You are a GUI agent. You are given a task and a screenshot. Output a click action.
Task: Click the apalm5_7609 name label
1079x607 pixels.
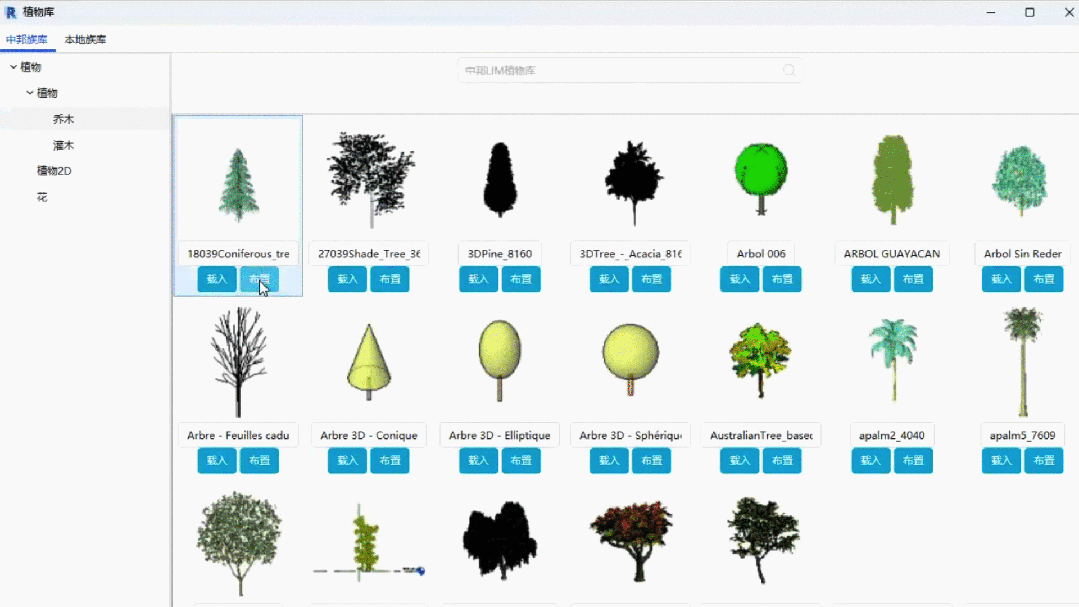pyautogui.click(x=1023, y=435)
